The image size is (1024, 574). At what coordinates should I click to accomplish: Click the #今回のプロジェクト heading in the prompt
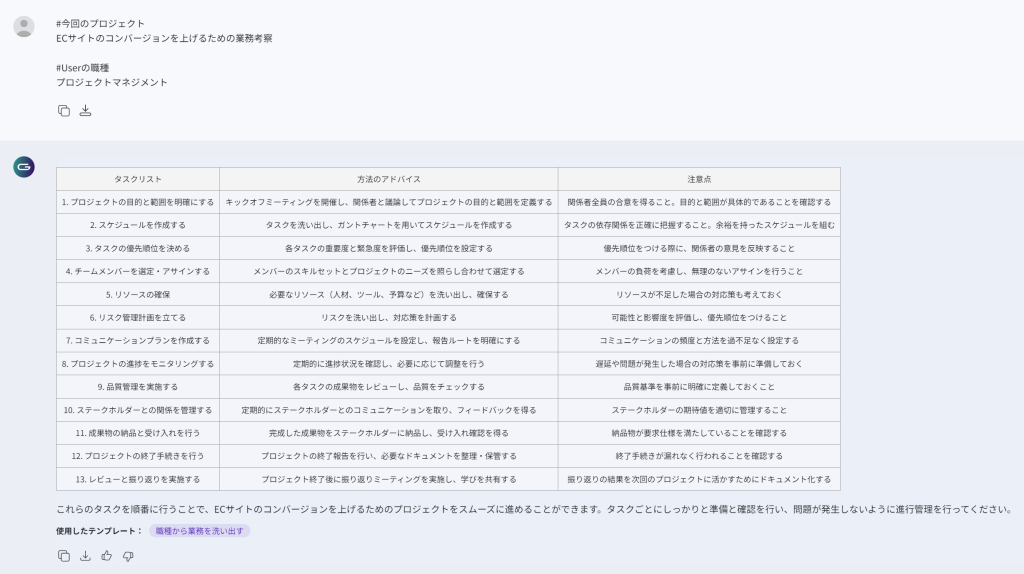pos(100,23)
